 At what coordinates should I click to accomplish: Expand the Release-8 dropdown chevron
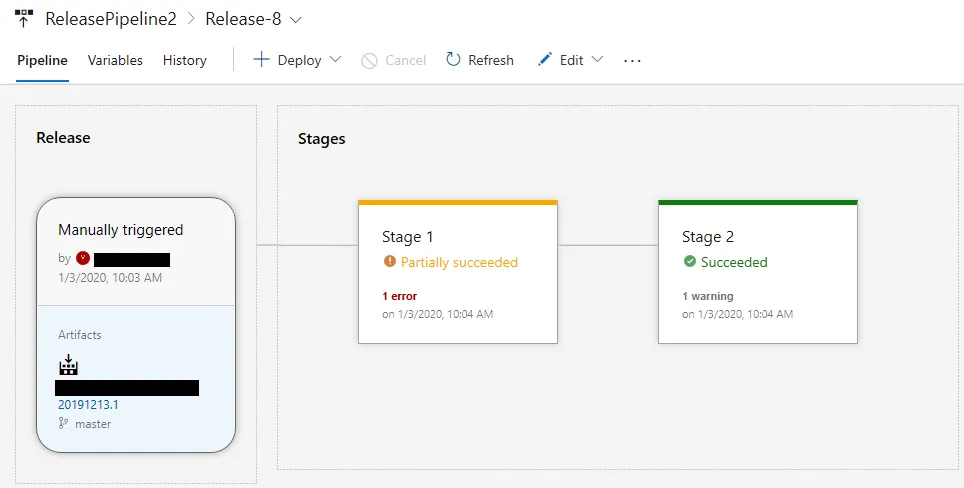(x=295, y=19)
